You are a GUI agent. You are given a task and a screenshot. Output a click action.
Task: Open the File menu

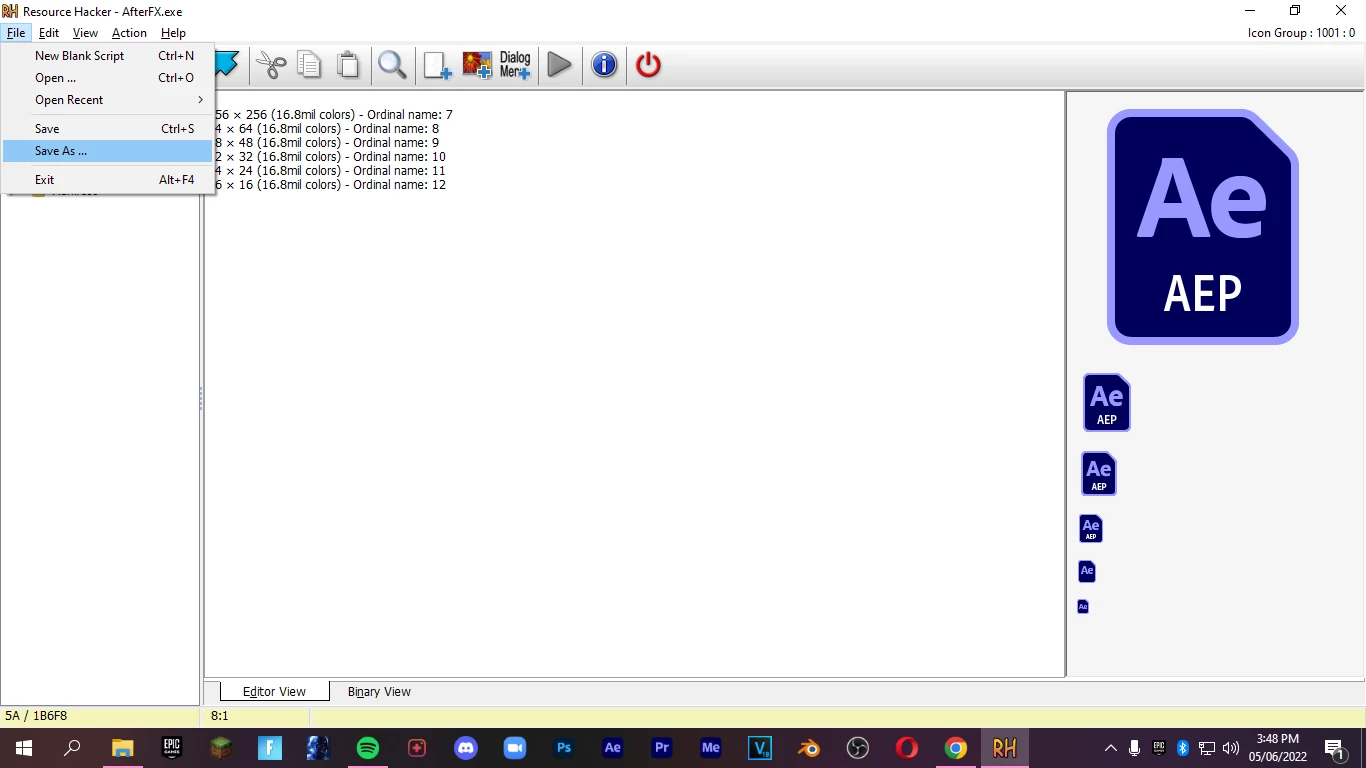click(16, 33)
